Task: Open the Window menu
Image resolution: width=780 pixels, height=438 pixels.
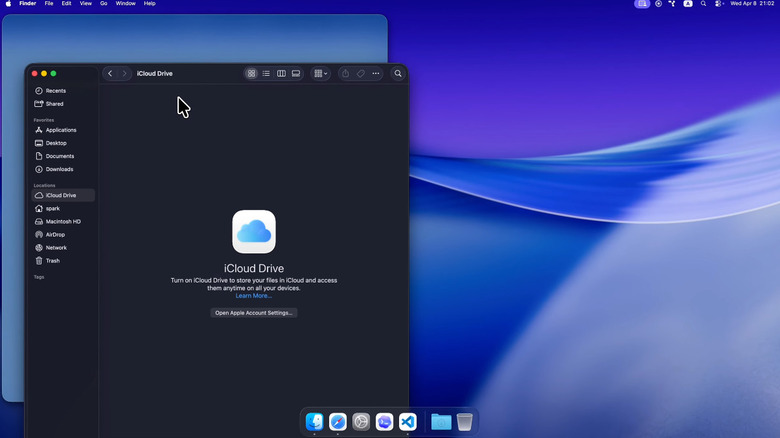Action: tap(125, 3)
